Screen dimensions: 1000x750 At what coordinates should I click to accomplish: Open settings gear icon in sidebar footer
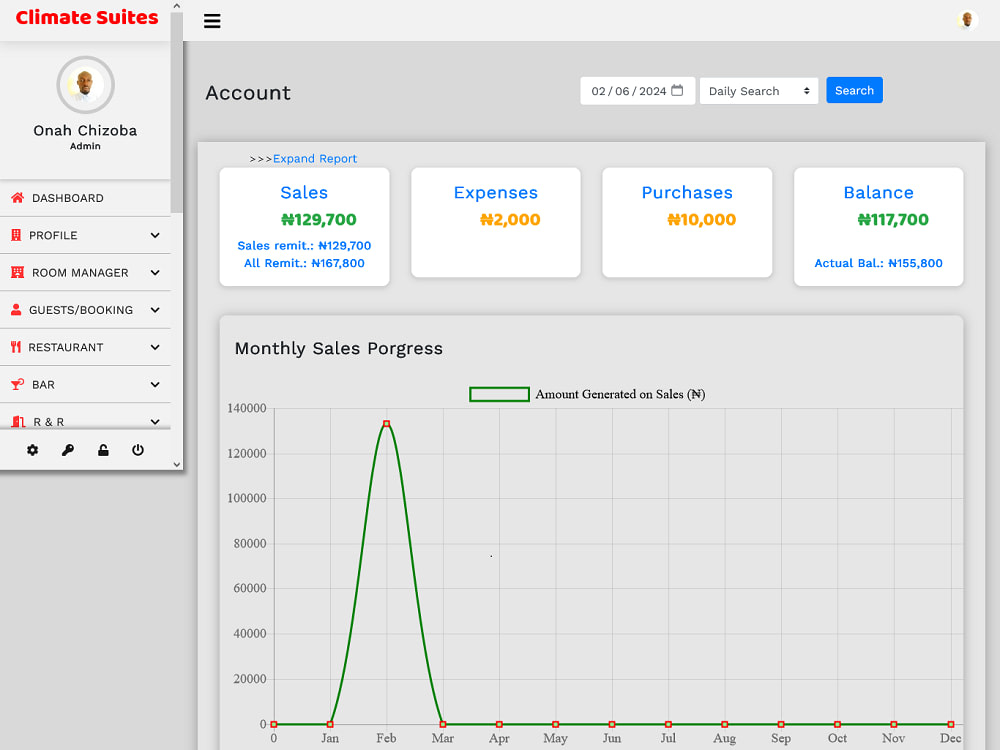[33, 450]
